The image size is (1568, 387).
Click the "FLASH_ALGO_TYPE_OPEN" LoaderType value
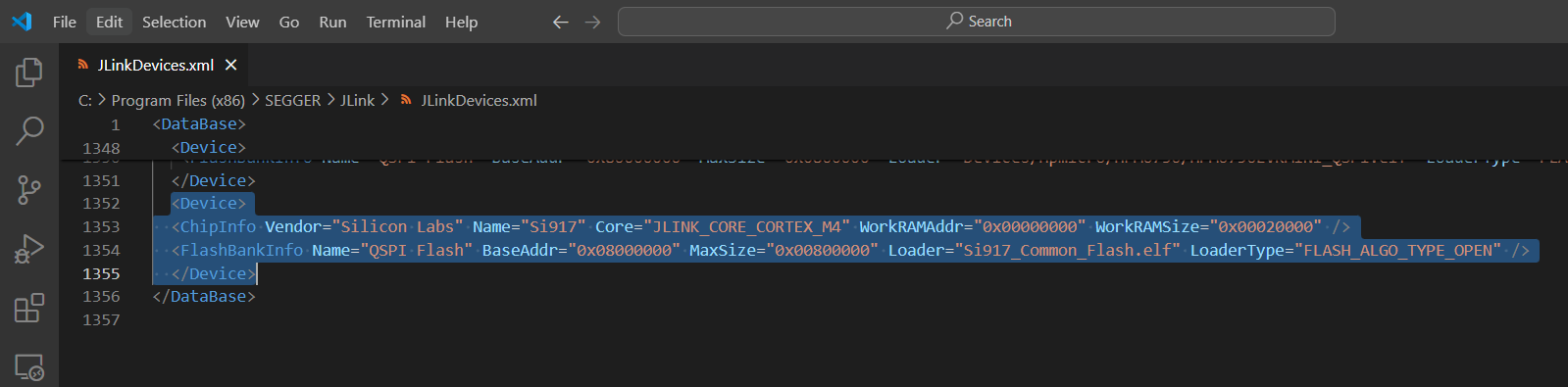pyautogui.click(x=1398, y=250)
